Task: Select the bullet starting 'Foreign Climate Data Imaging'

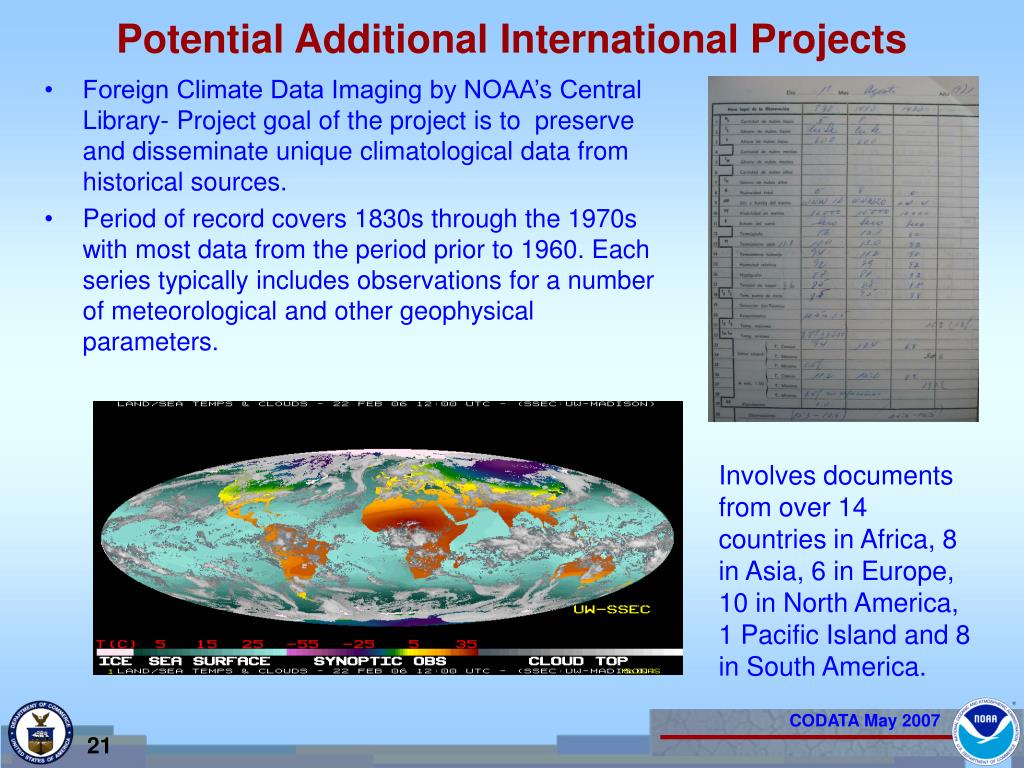Action: pos(362,136)
